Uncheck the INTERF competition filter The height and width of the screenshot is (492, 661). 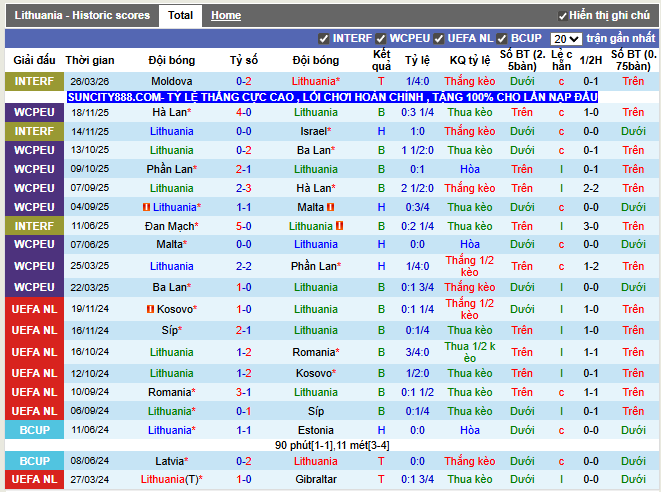[x=323, y=39]
